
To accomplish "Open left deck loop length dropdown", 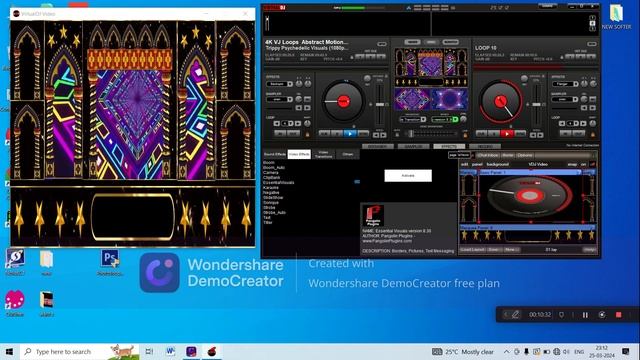I will [291, 123].
